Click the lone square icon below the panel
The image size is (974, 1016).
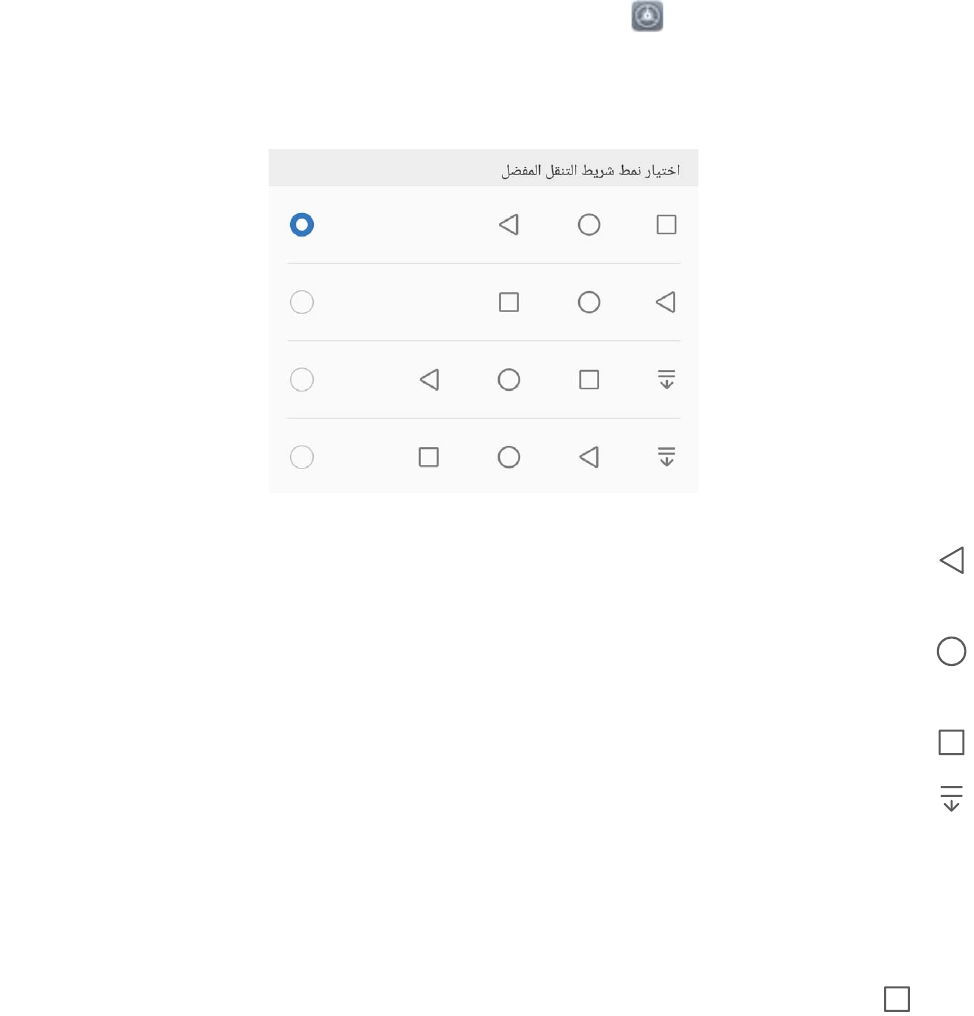pos(896,999)
